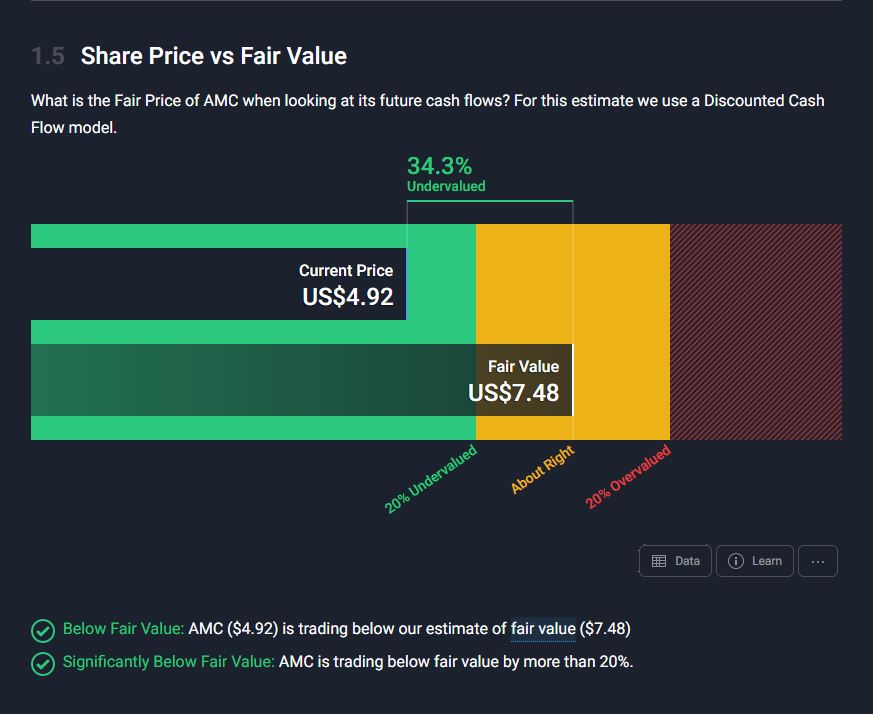Click the '20% Undervalued' axis label
Viewport: 873px width, 714px height.
coord(431,480)
